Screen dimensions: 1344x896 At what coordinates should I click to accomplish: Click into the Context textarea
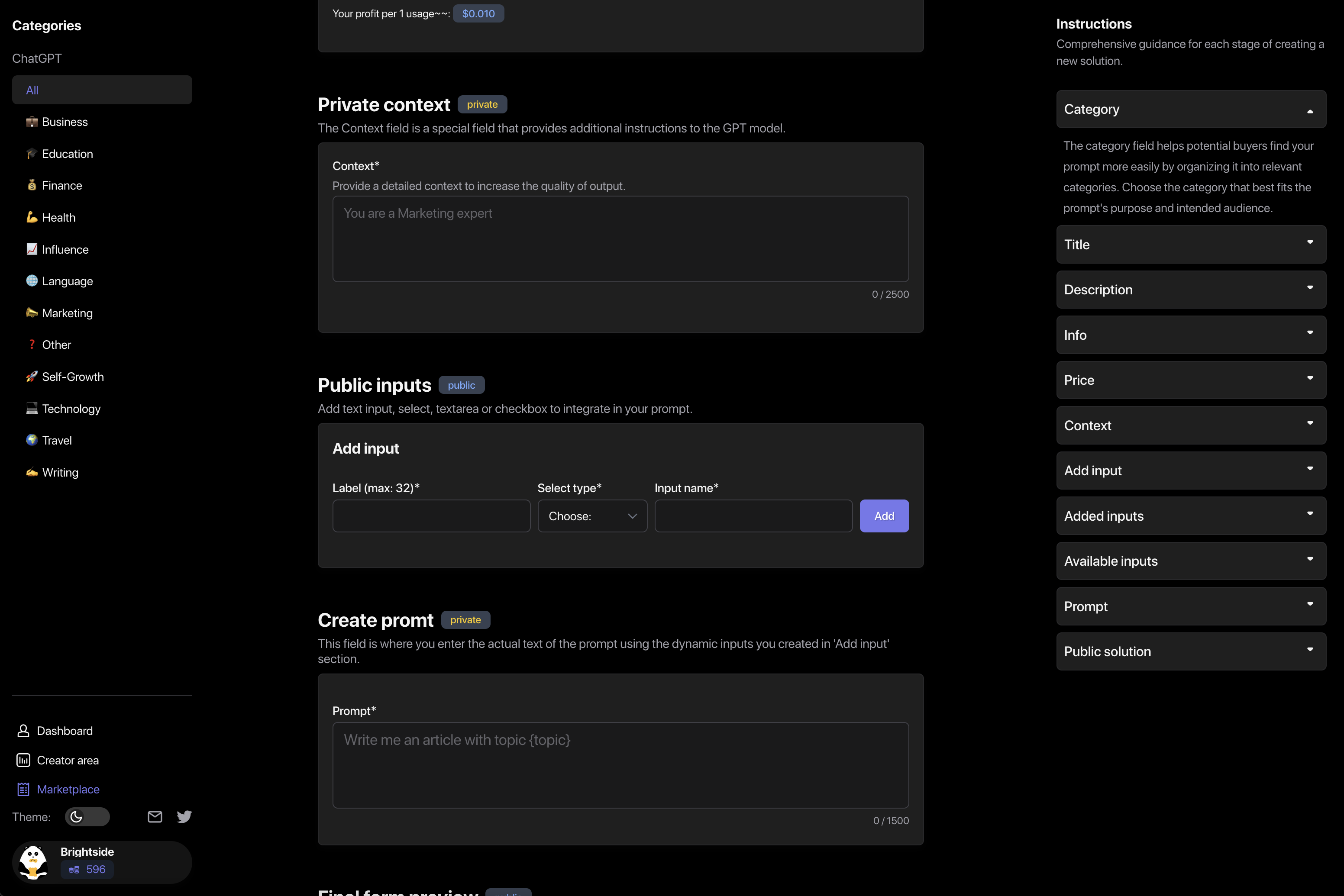[x=620, y=239]
